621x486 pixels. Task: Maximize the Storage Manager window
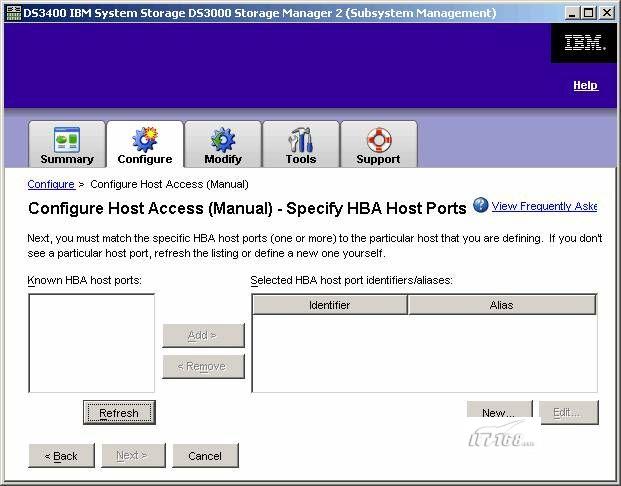tap(589, 13)
